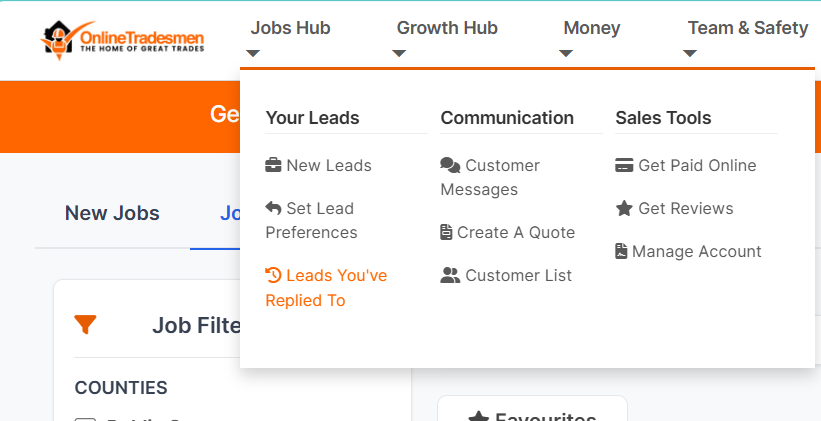Click the contract icon beside Manage Account
The width and height of the screenshot is (821, 421).
pos(621,251)
